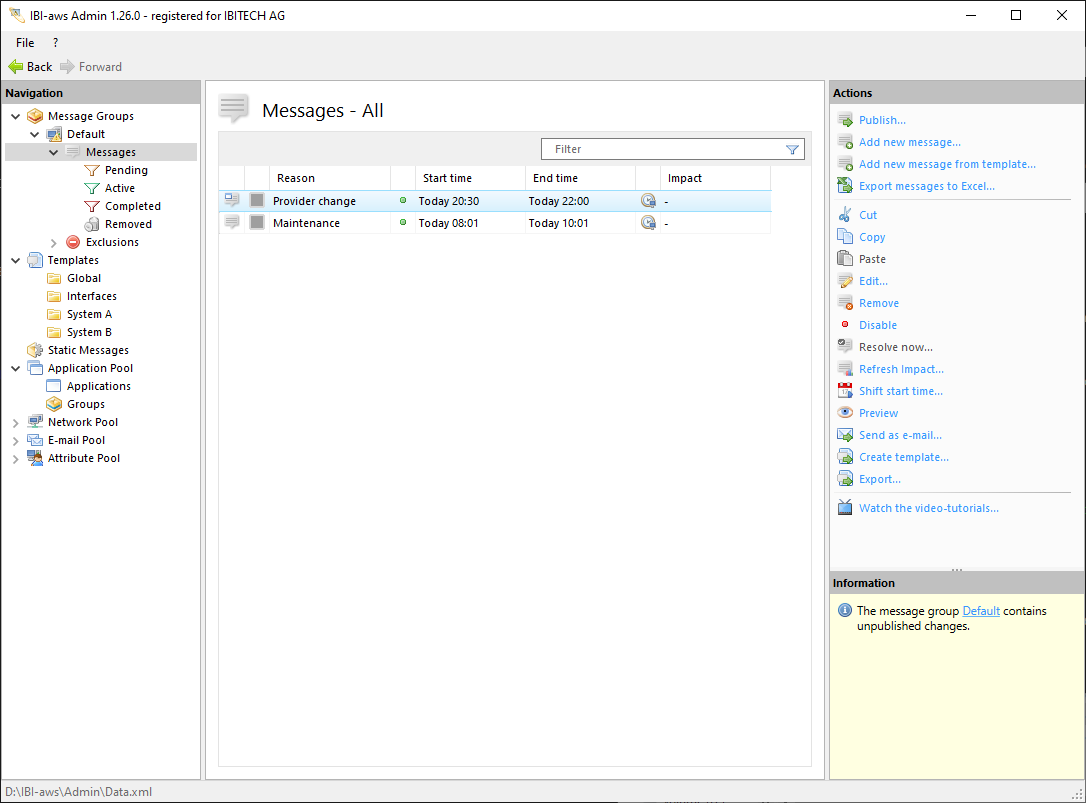Click Export messages to Excel link
1086x803 pixels.
926,186
